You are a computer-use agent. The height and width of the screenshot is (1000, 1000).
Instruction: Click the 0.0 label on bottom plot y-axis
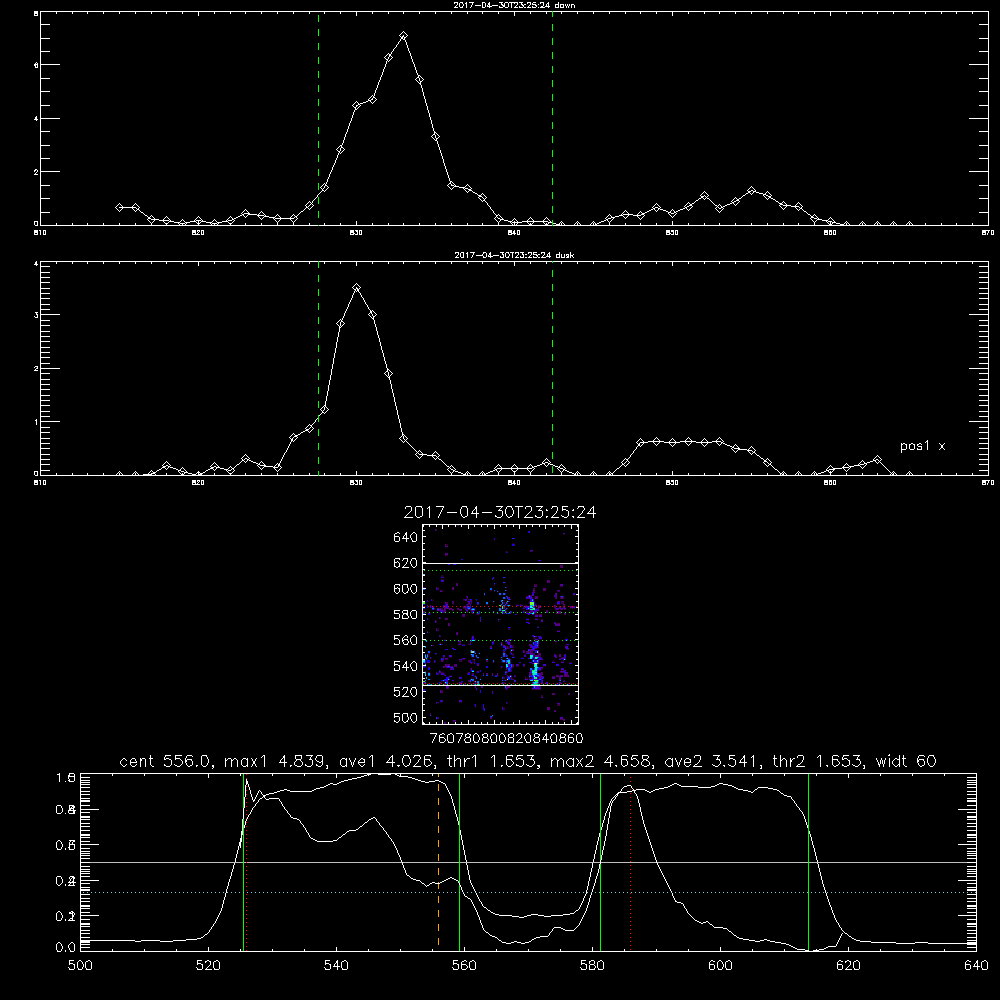[66, 948]
